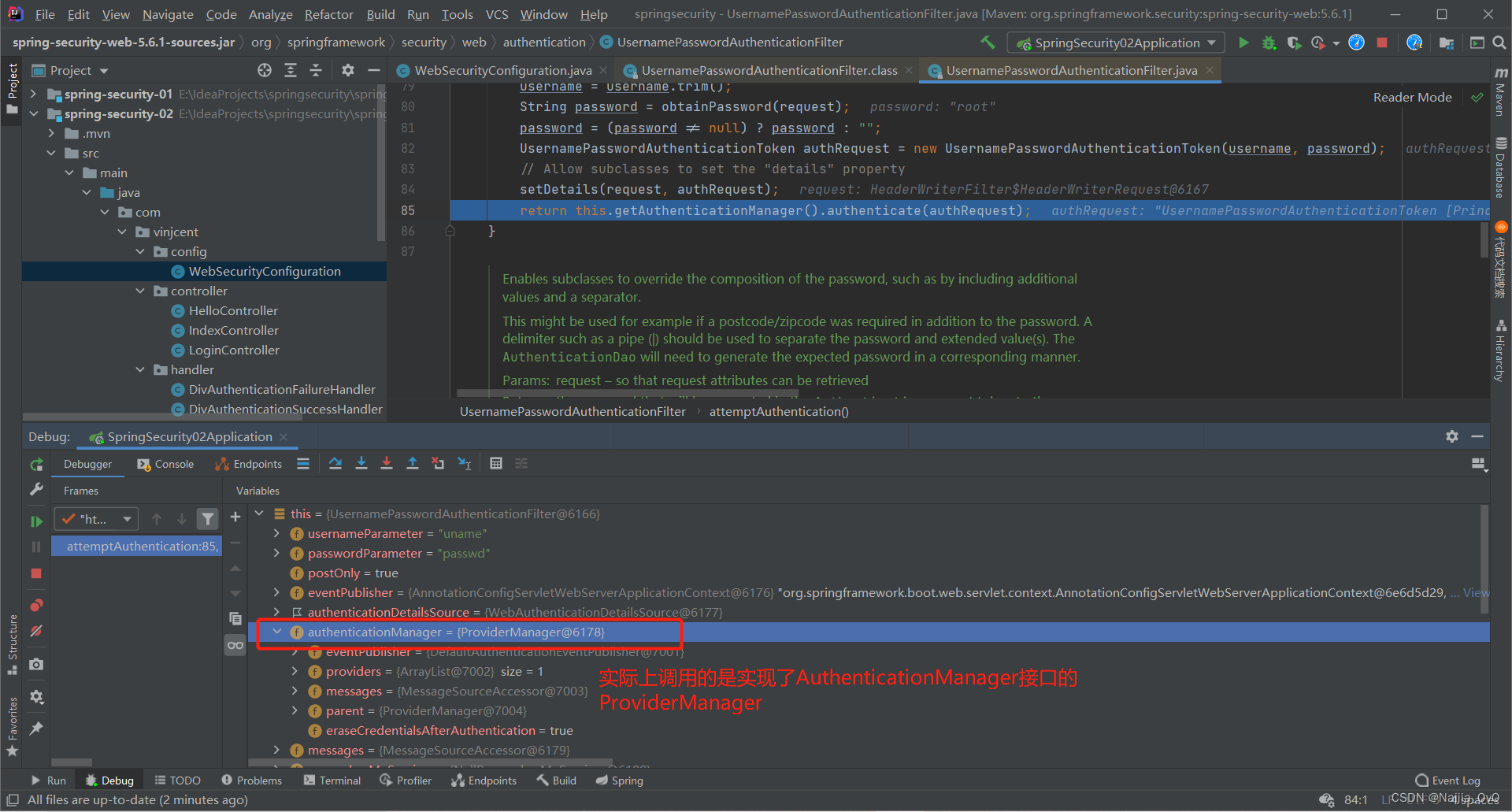This screenshot has height=812, width=1512.
Task: Open the Problems tool window
Action: click(x=251, y=780)
